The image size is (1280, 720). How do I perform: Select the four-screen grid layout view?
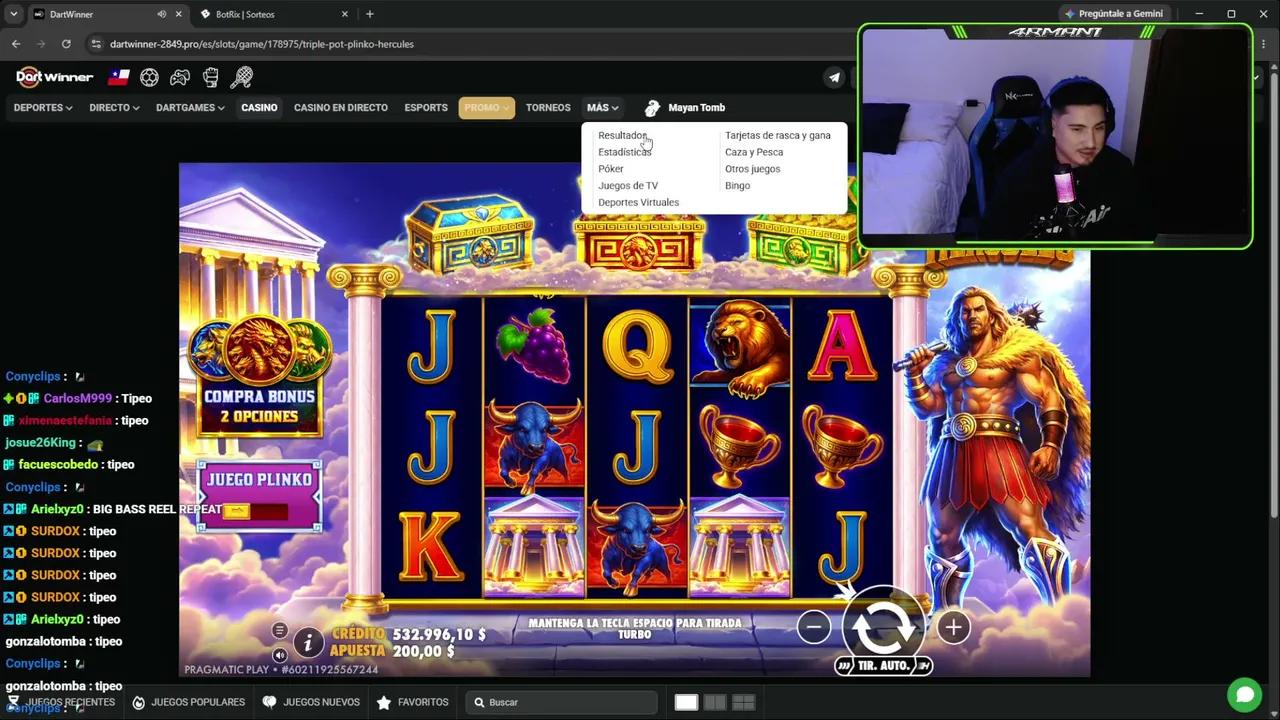pos(743,702)
